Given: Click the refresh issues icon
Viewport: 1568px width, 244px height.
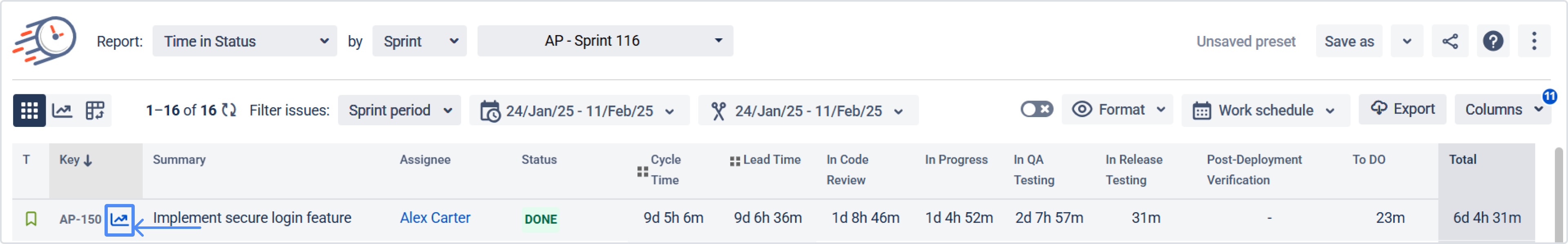Looking at the screenshot, I should coord(229,110).
